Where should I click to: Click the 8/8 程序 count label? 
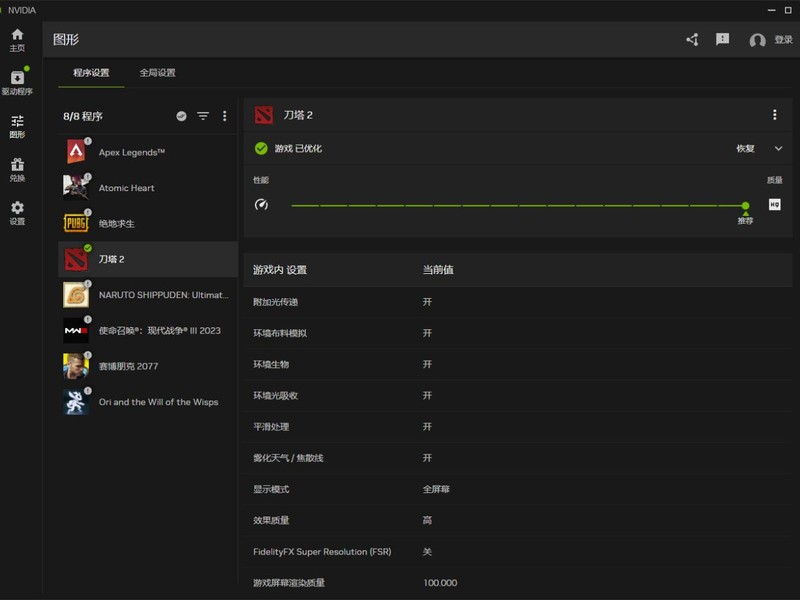point(83,116)
